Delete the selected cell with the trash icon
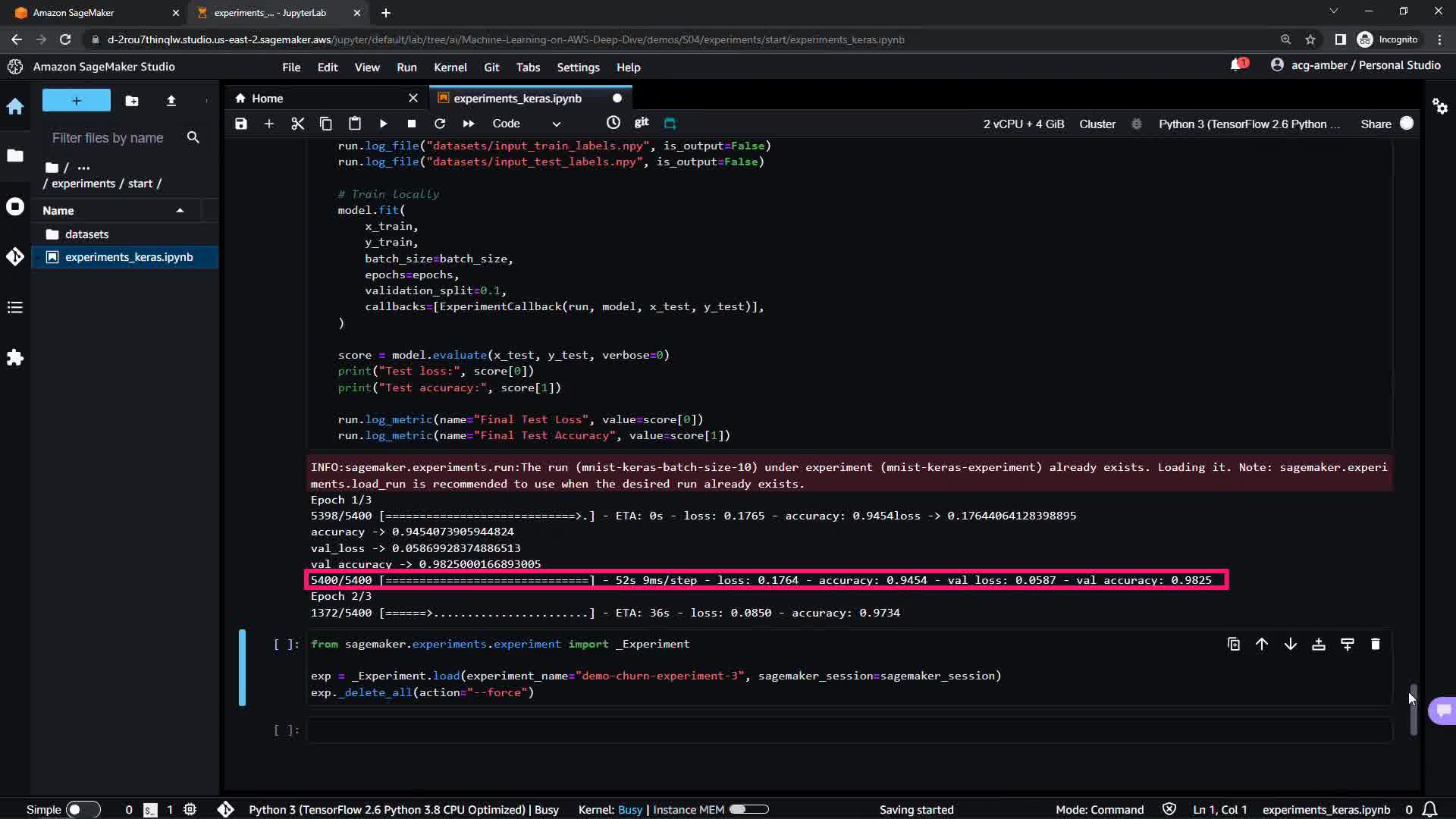Image resolution: width=1456 pixels, height=819 pixels. 1376,645
